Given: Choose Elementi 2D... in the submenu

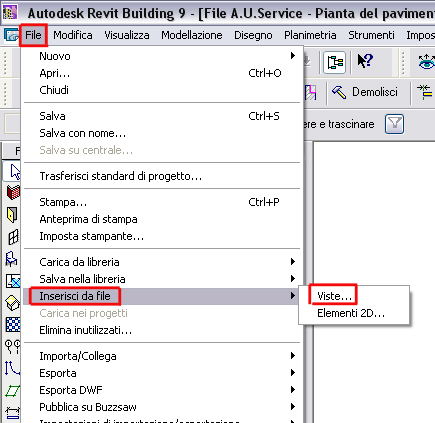Looking at the screenshot, I should (x=354, y=313).
